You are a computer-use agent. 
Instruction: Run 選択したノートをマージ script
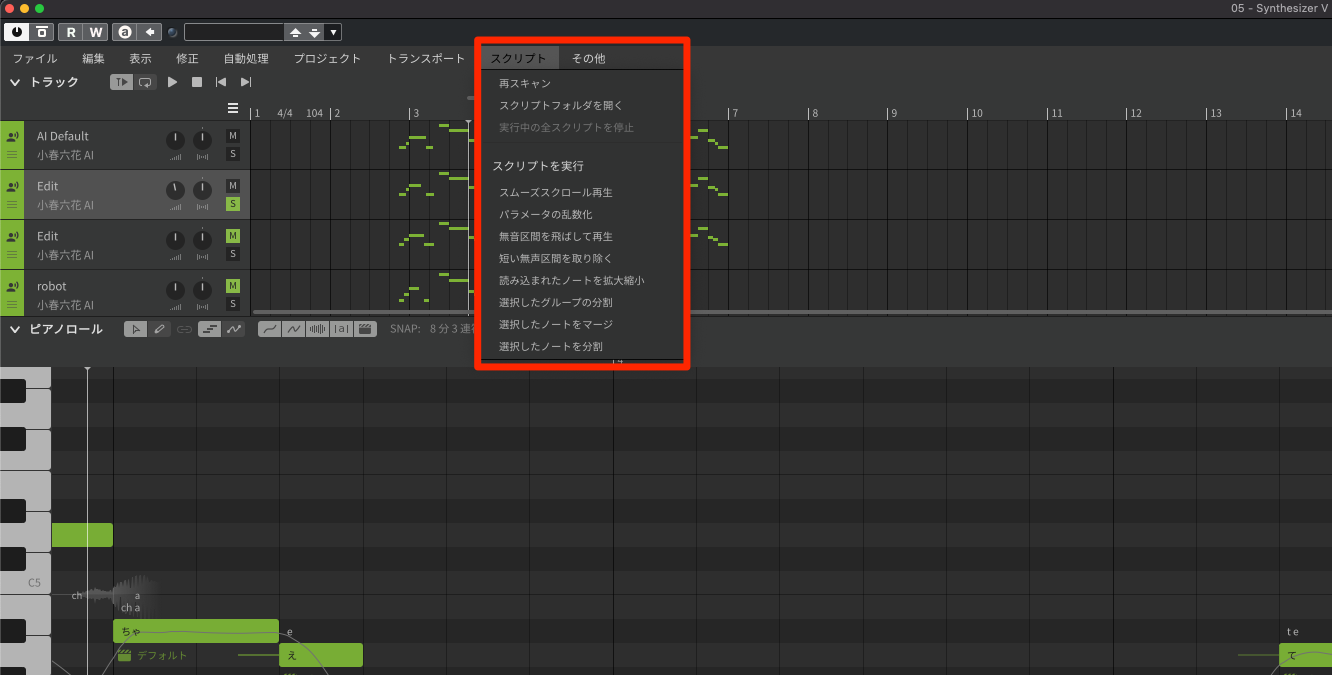pos(556,324)
